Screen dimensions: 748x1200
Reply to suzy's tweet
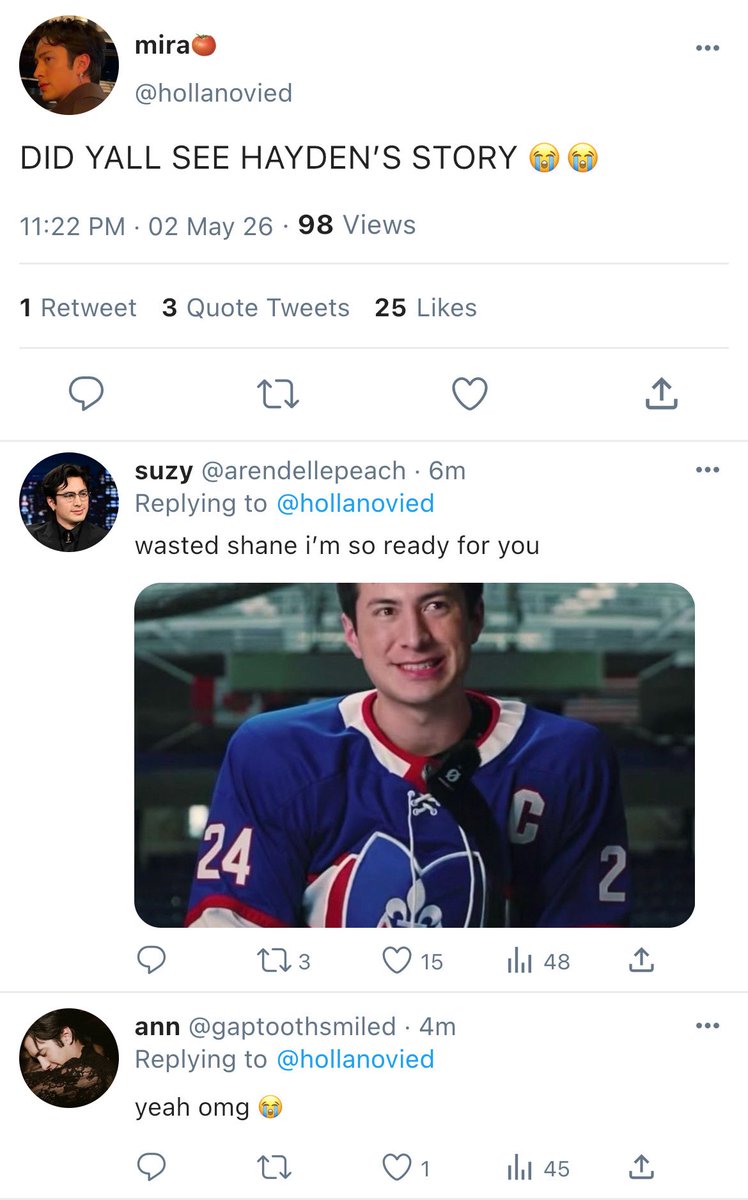pos(150,961)
